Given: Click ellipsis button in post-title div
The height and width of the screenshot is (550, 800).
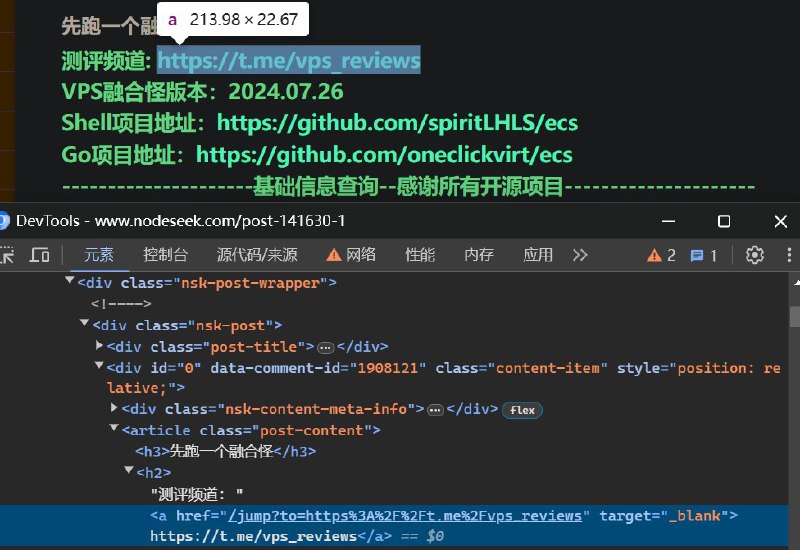Looking at the screenshot, I should (x=325, y=347).
